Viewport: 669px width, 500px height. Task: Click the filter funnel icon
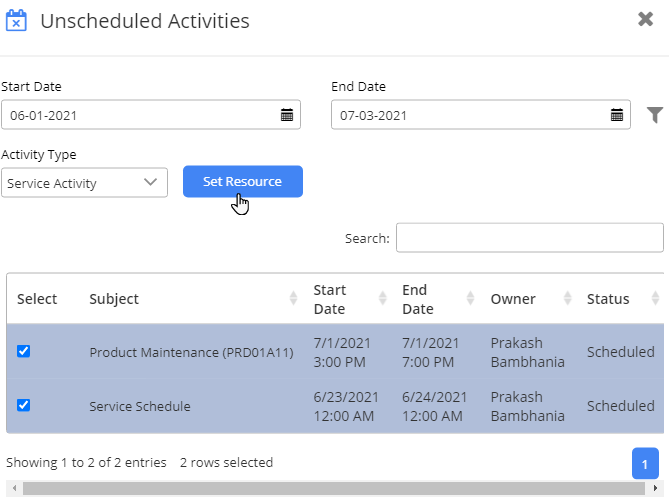655,115
